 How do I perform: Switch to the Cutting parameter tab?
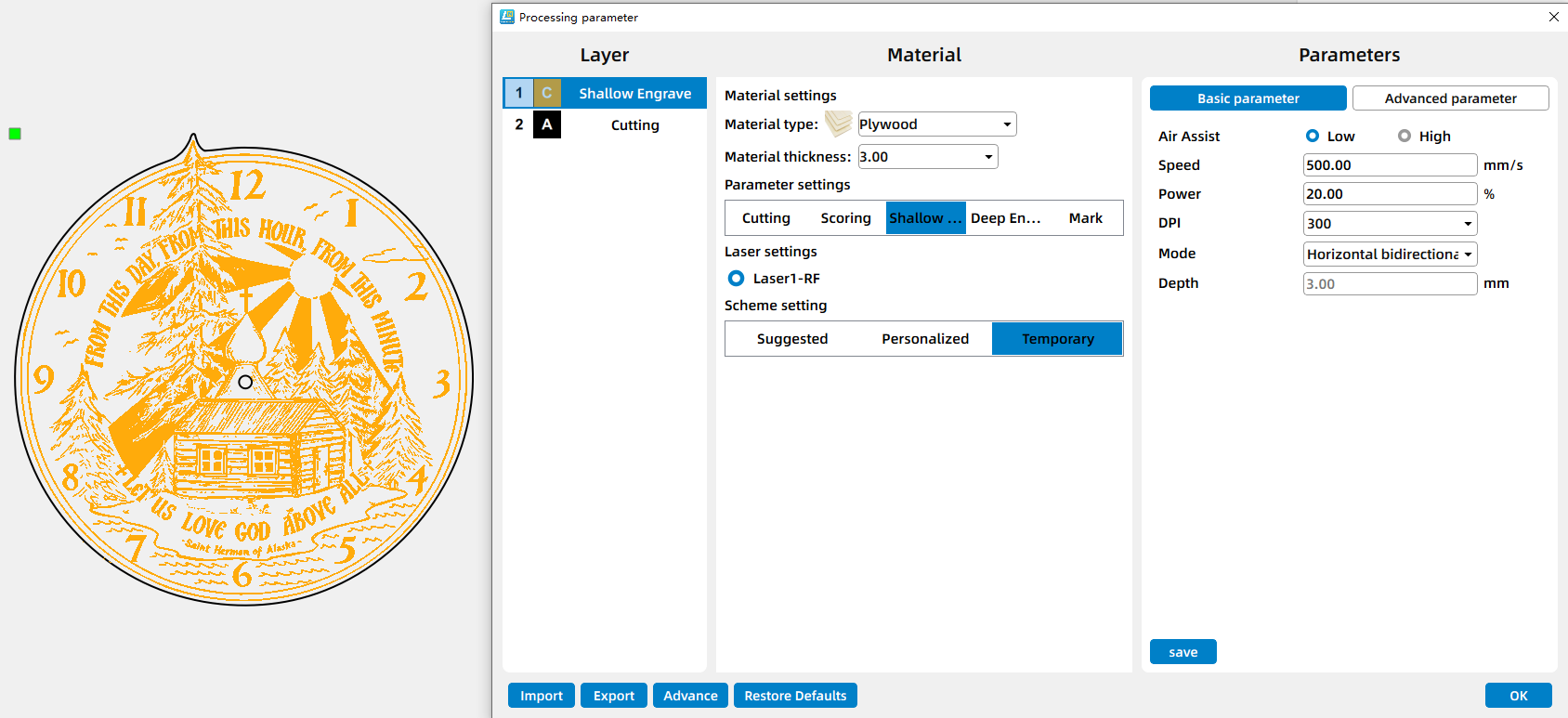pyautogui.click(x=766, y=218)
